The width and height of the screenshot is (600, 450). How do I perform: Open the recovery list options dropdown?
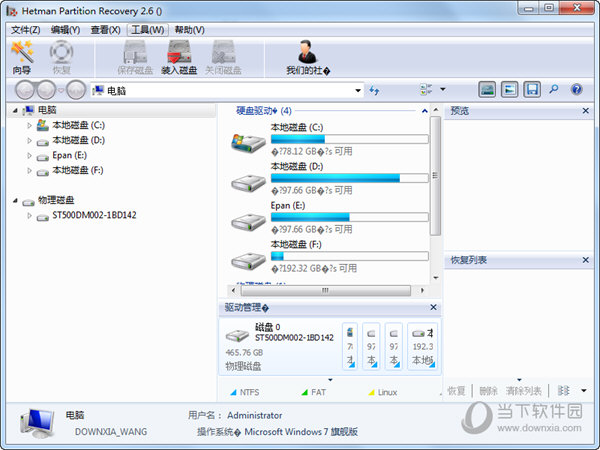[584, 391]
